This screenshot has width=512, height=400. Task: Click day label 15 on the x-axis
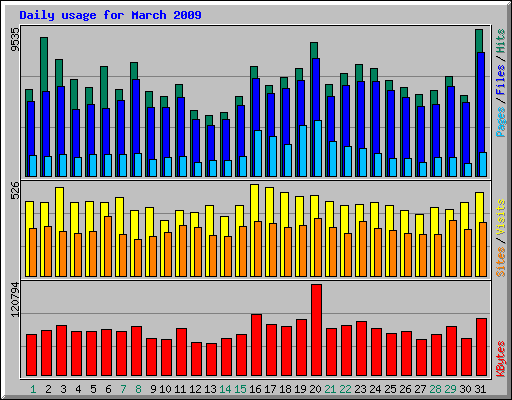(x=240, y=389)
